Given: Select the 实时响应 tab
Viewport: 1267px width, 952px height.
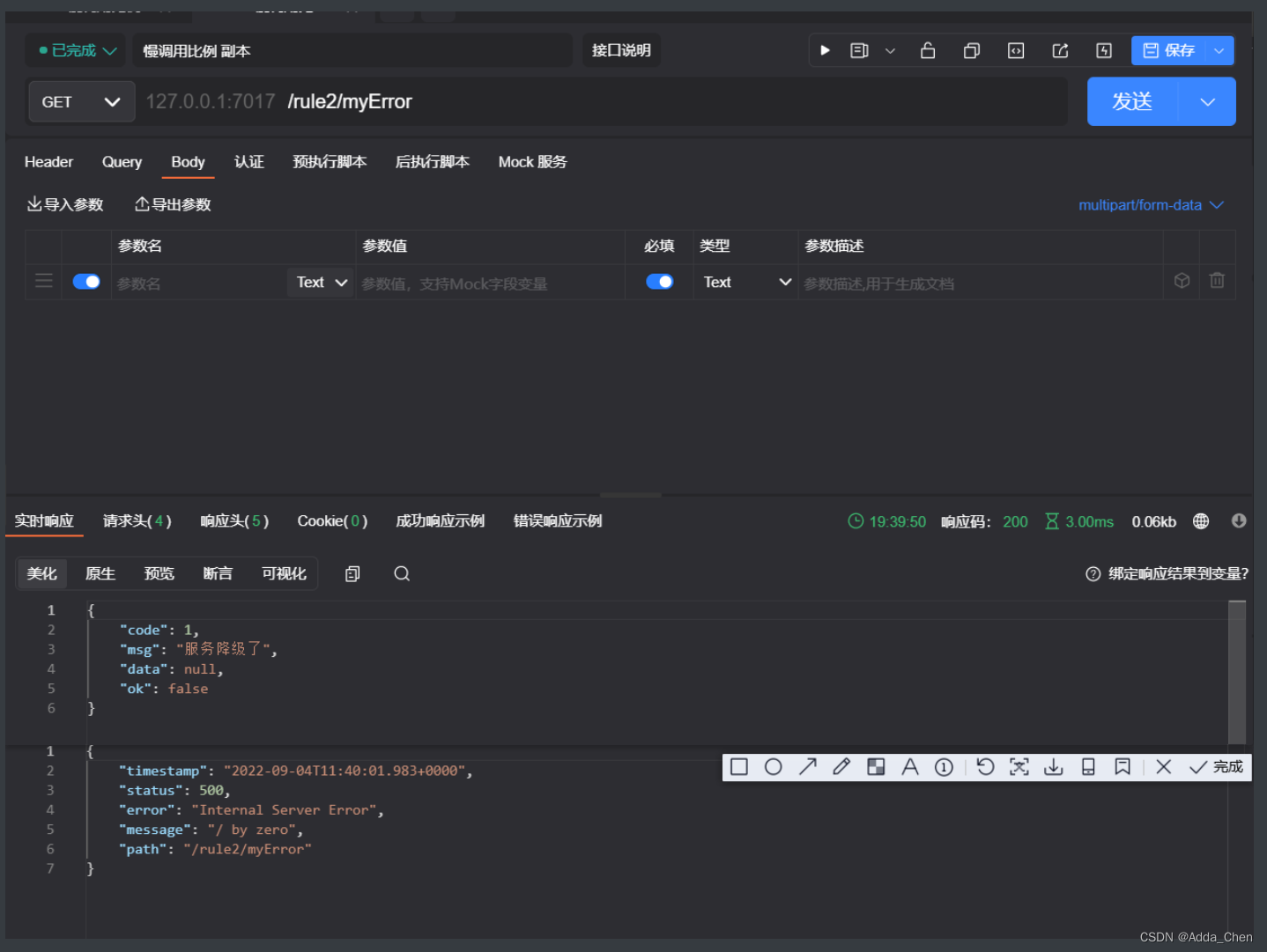Looking at the screenshot, I should pos(44,520).
